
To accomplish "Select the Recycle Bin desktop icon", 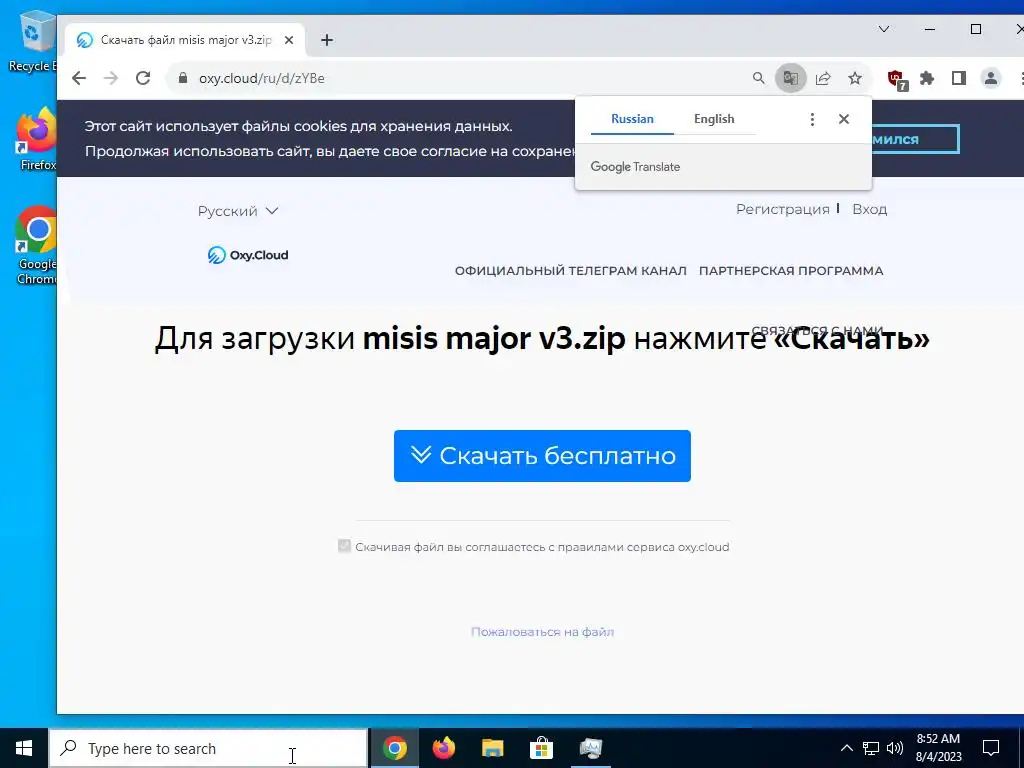I will coord(33,42).
